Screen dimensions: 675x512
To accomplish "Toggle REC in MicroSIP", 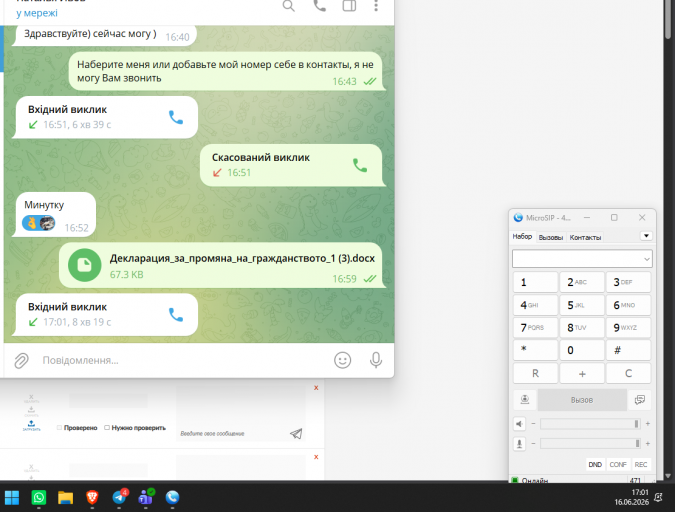I will (x=641, y=465).
